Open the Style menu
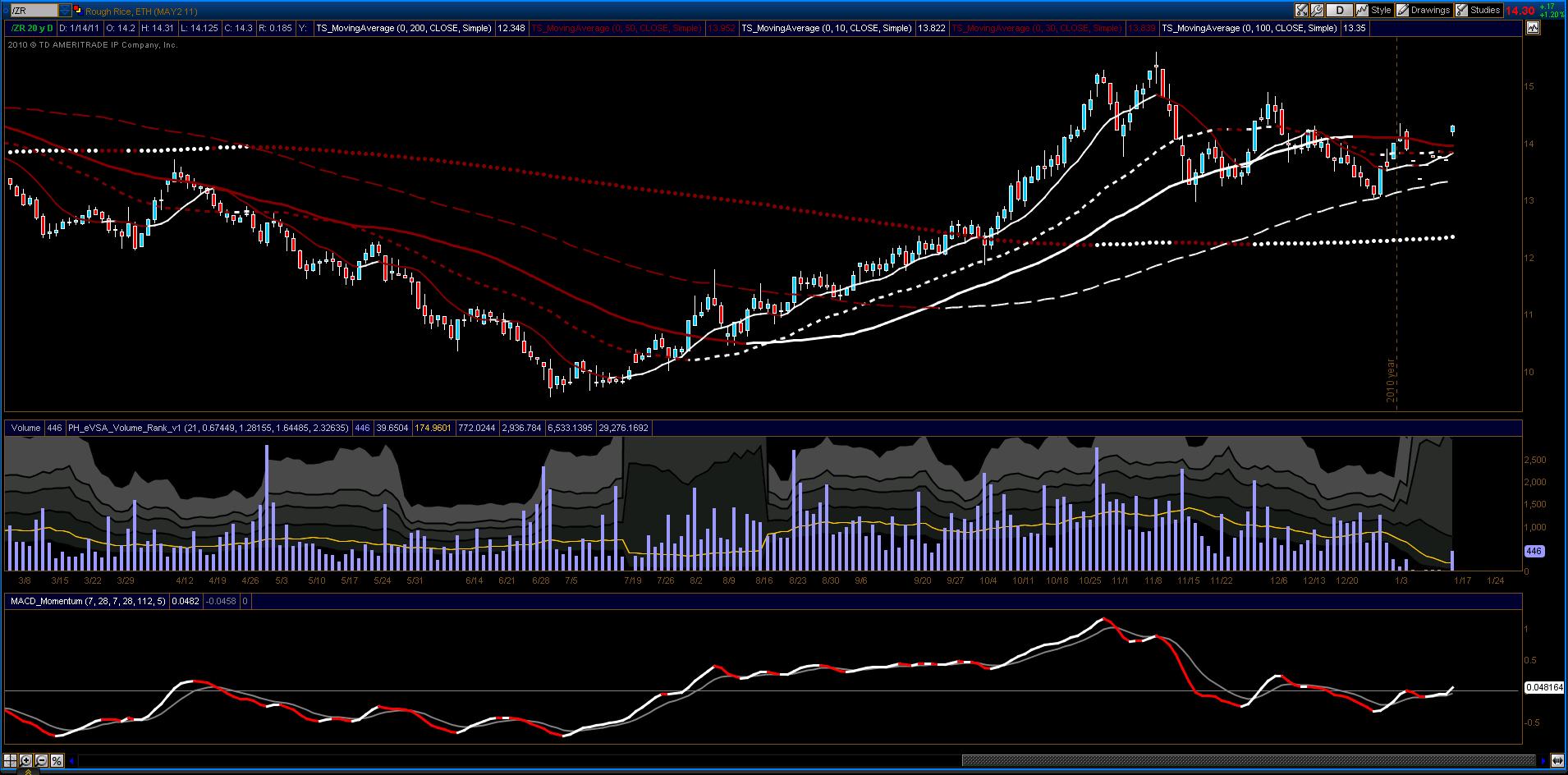The image size is (1568, 775). [x=1375, y=11]
